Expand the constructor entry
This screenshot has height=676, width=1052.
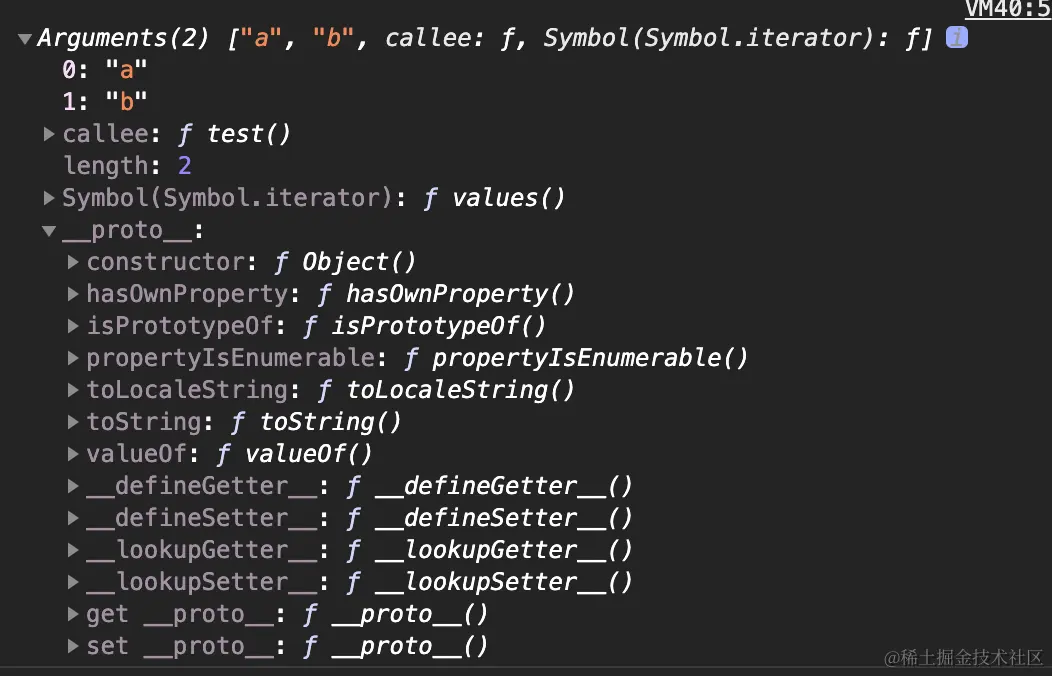tap(74, 262)
